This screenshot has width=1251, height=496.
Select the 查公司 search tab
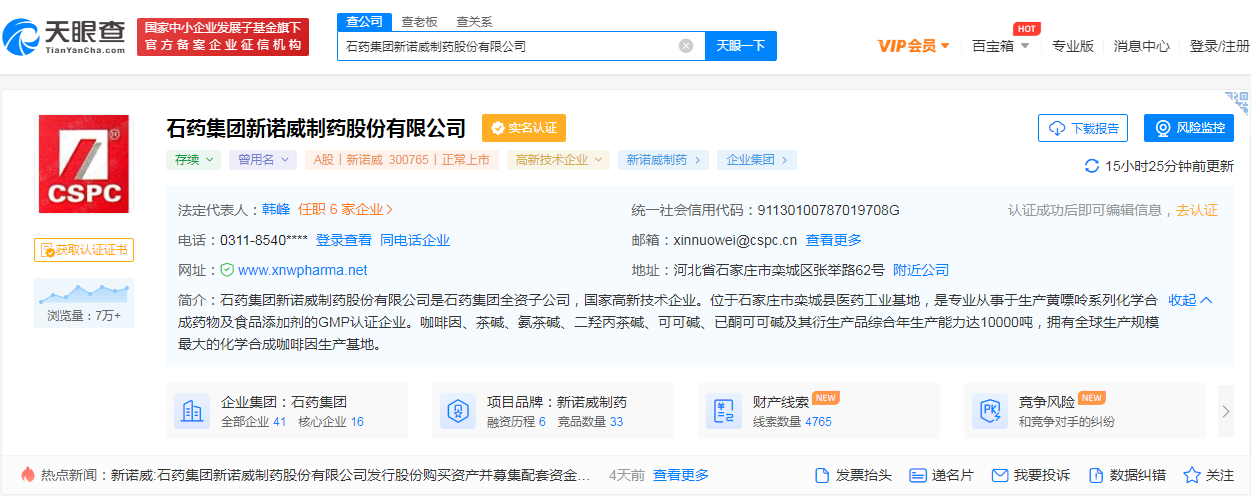click(363, 21)
